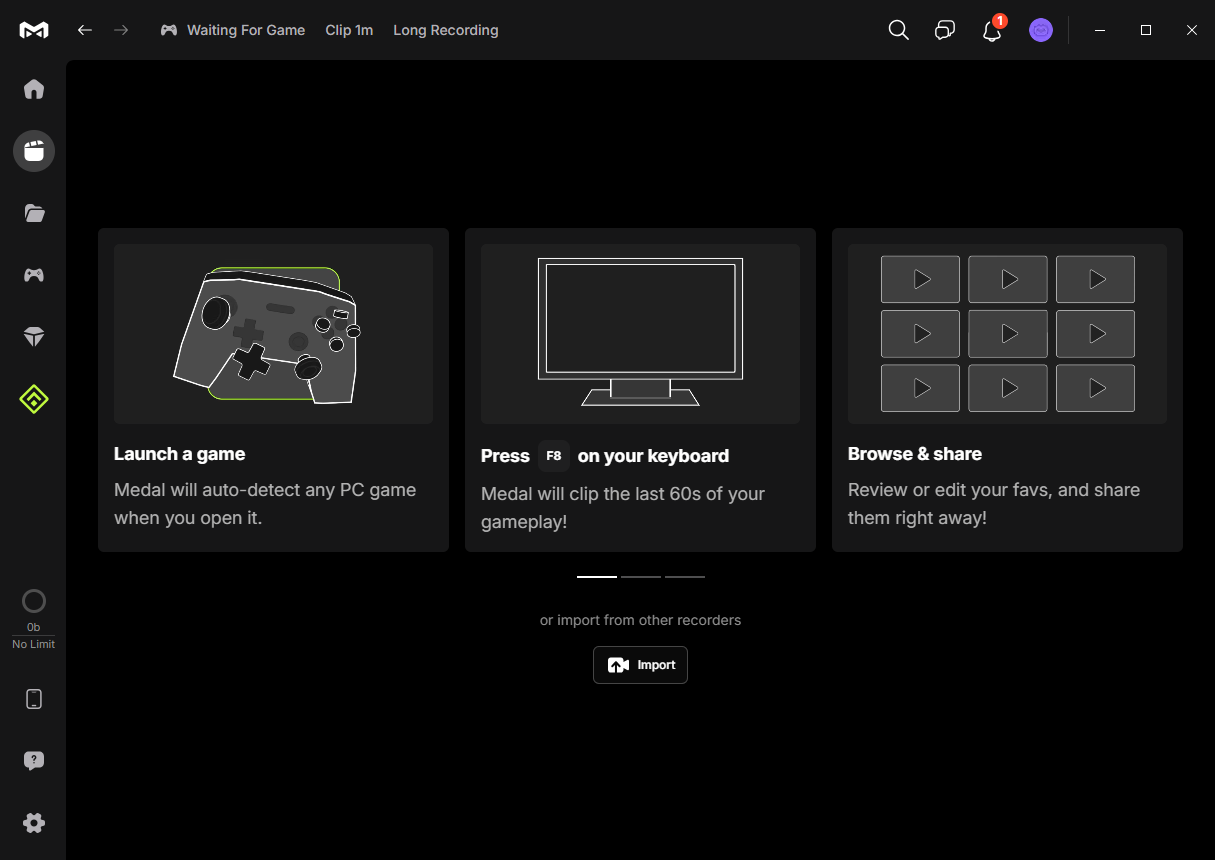
Task: Click the storage usage circle indicator
Action: 34,601
